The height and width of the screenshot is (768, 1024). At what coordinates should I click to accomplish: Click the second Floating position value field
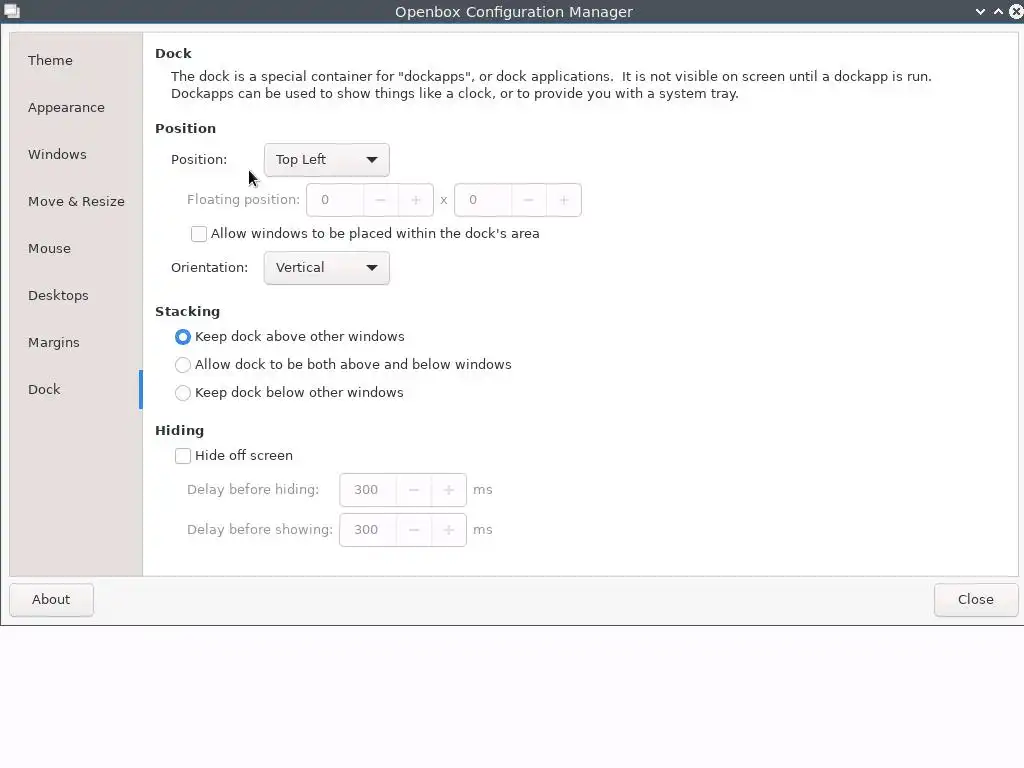[483, 200]
